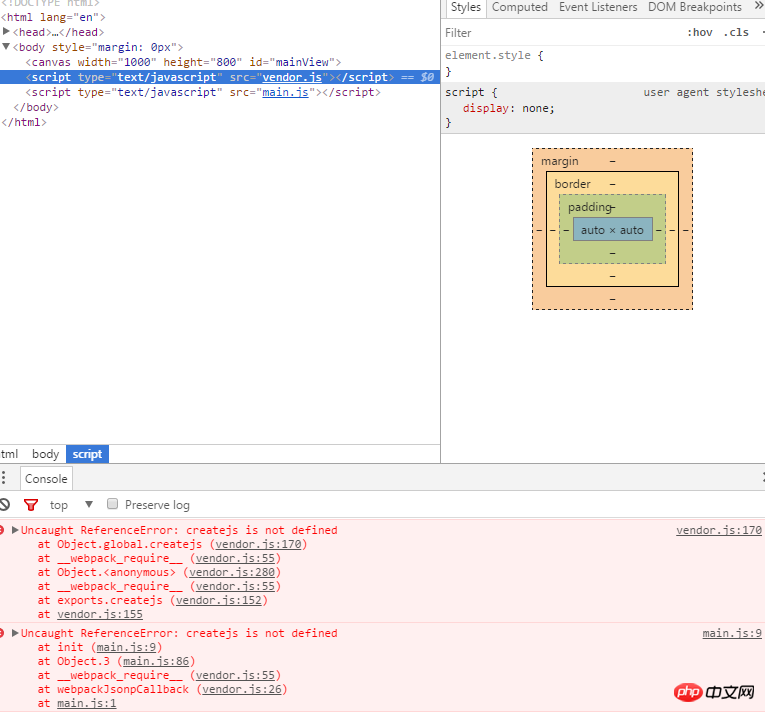Screen dimensions: 765x712
Task: Click the border region label in box model
Action: pyautogui.click(x=572, y=183)
